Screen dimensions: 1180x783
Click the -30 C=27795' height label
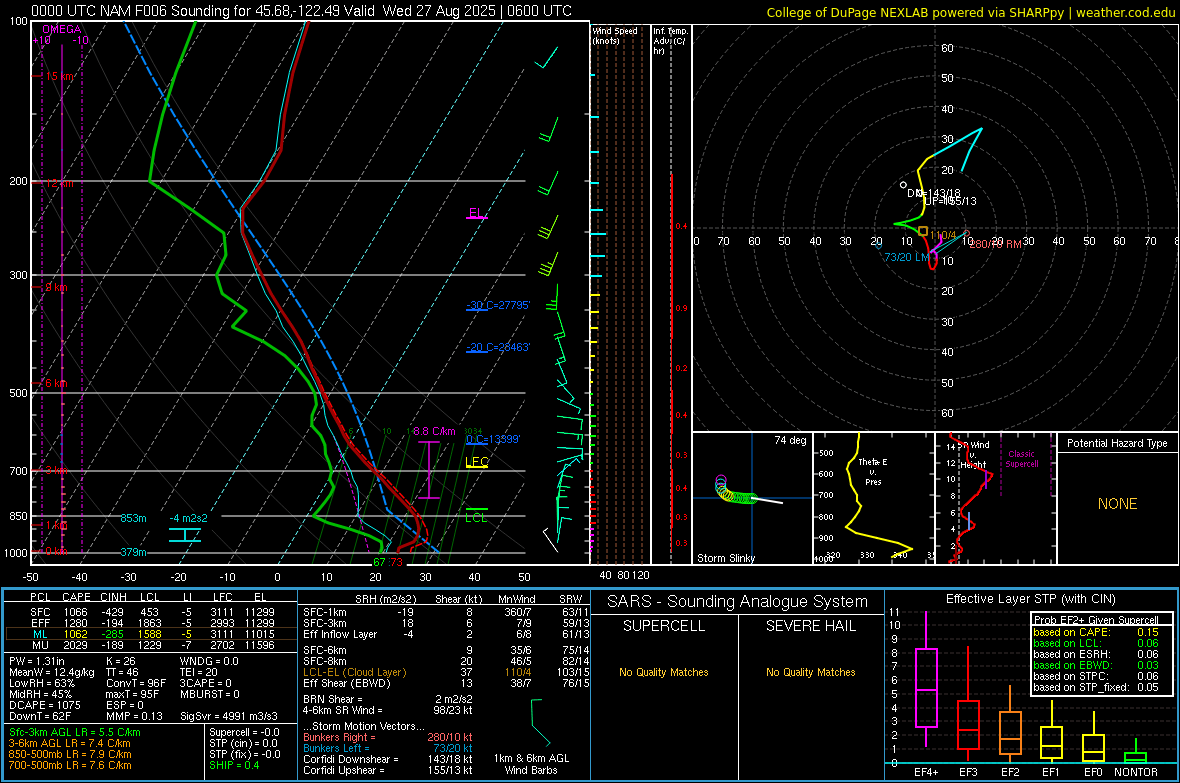498,305
